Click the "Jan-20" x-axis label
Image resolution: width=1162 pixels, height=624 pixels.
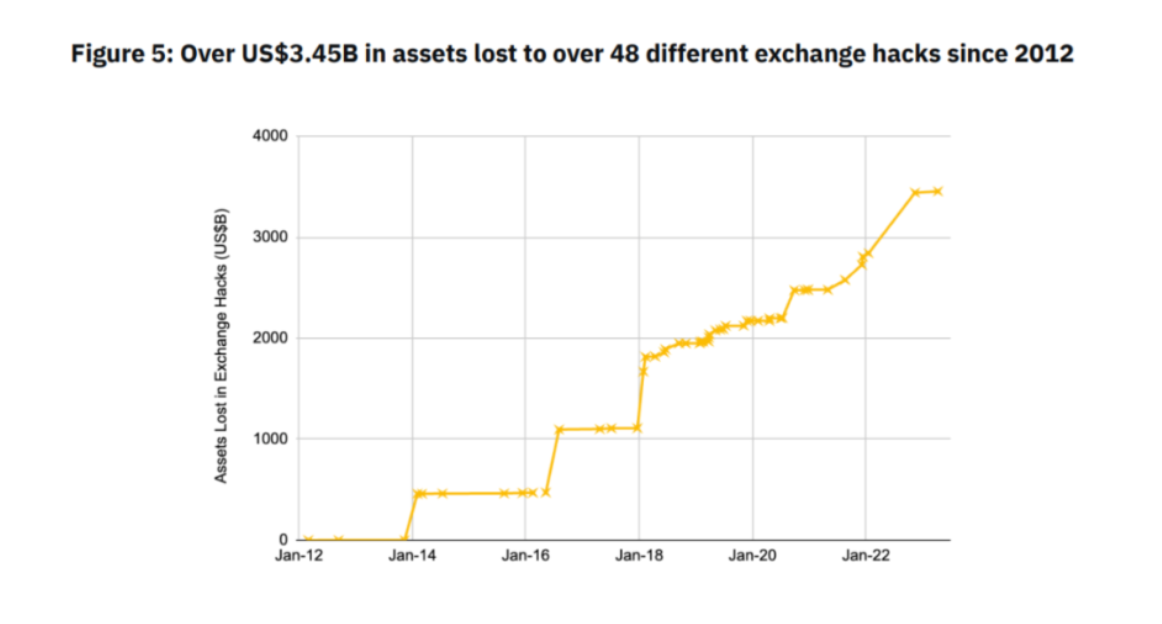[x=752, y=556]
